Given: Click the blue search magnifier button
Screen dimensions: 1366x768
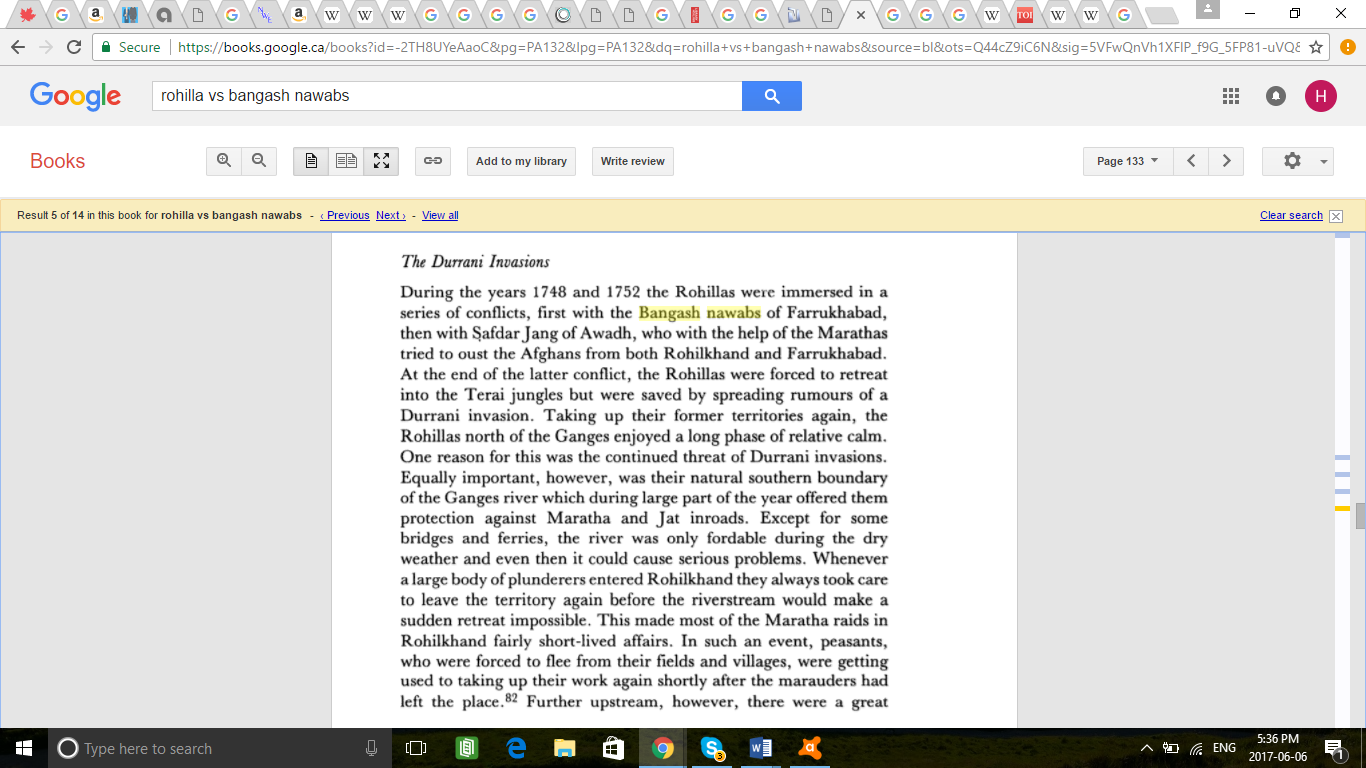Looking at the screenshot, I should coord(772,96).
